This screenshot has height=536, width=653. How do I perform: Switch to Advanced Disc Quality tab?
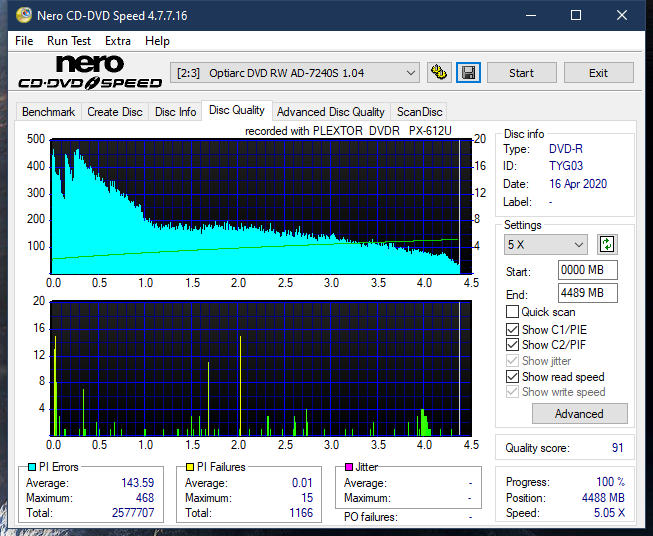point(331,112)
